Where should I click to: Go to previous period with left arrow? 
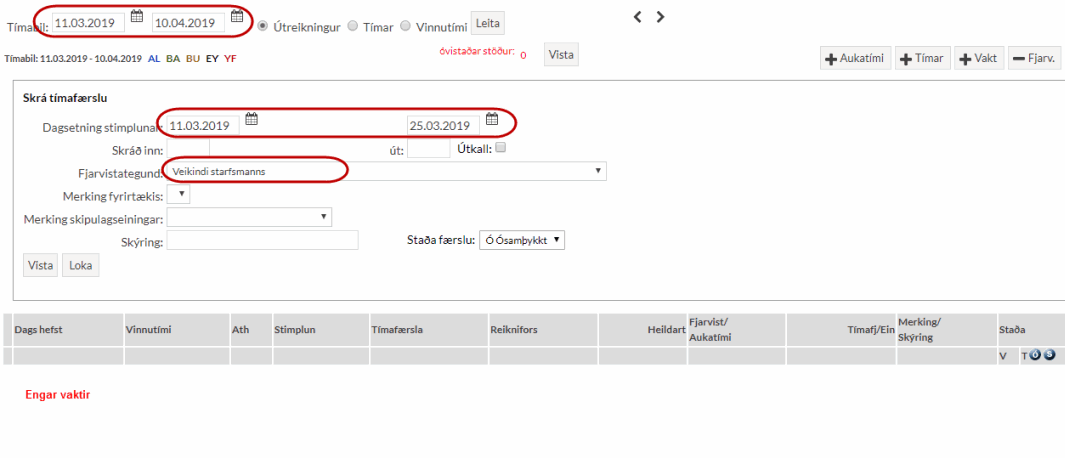[x=638, y=17]
